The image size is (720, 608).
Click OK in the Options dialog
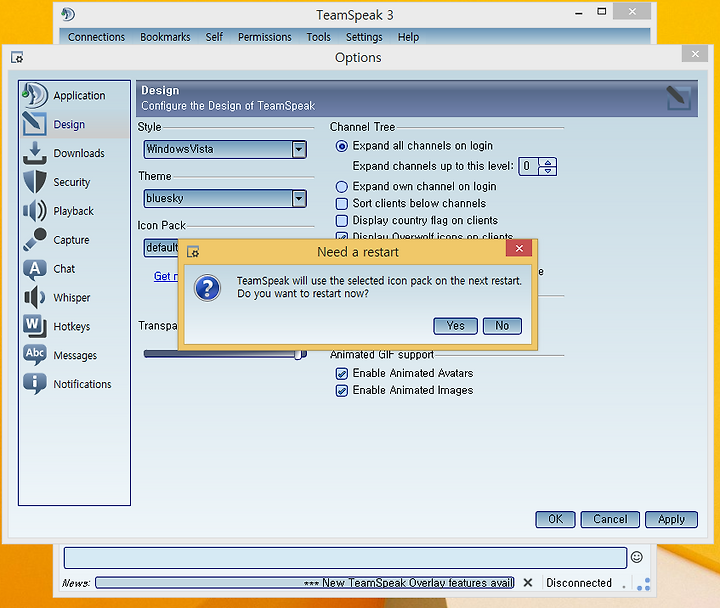pyautogui.click(x=555, y=519)
